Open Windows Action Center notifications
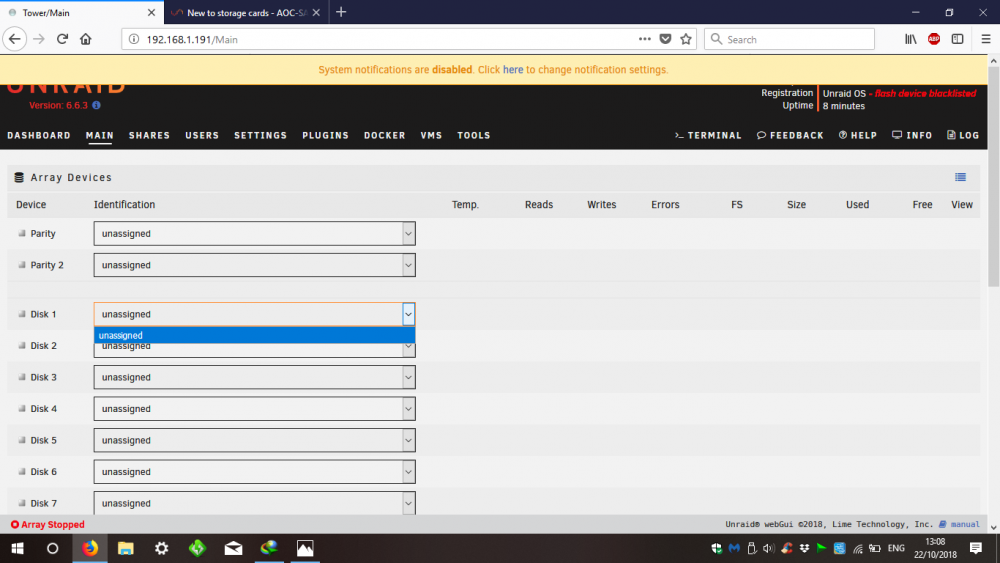The width and height of the screenshot is (1000, 563). click(x=976, y=548)
